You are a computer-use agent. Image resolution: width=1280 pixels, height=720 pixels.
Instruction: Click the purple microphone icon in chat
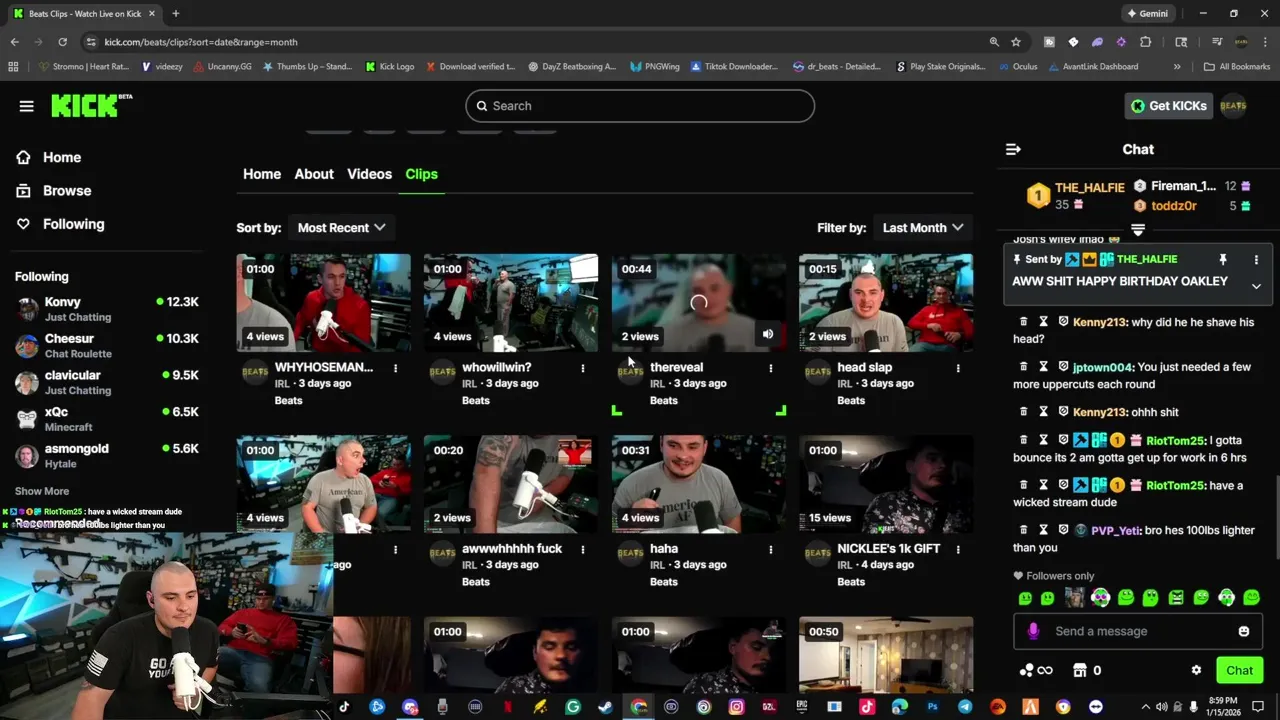click(x=1033, y=631)
